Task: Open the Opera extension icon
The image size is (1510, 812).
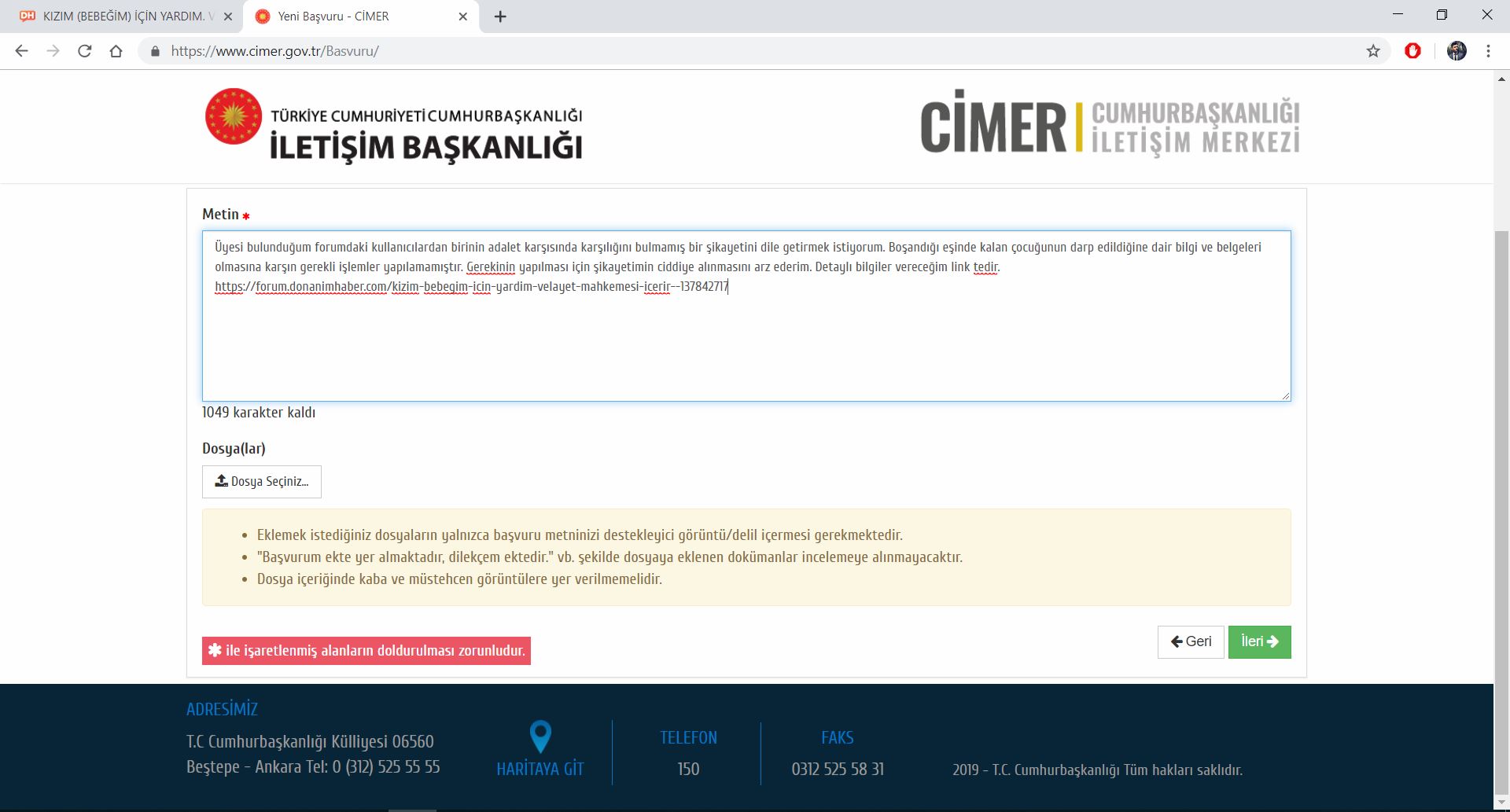Action: (x=1412, y=51)
